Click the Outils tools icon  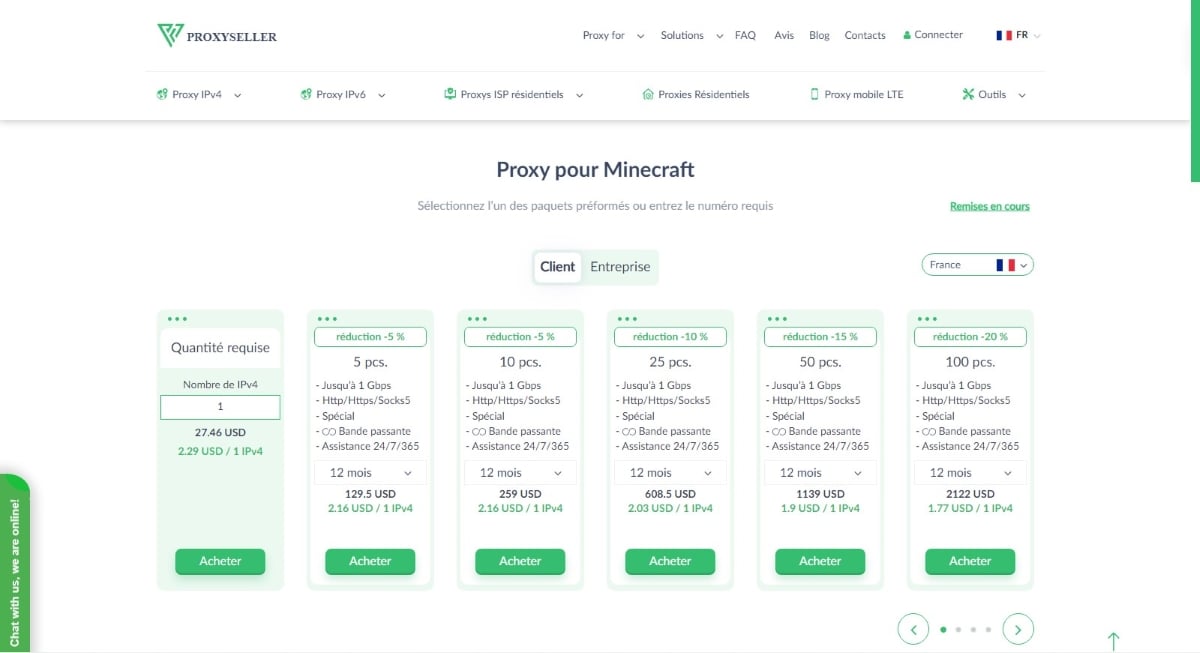(968, 95)
